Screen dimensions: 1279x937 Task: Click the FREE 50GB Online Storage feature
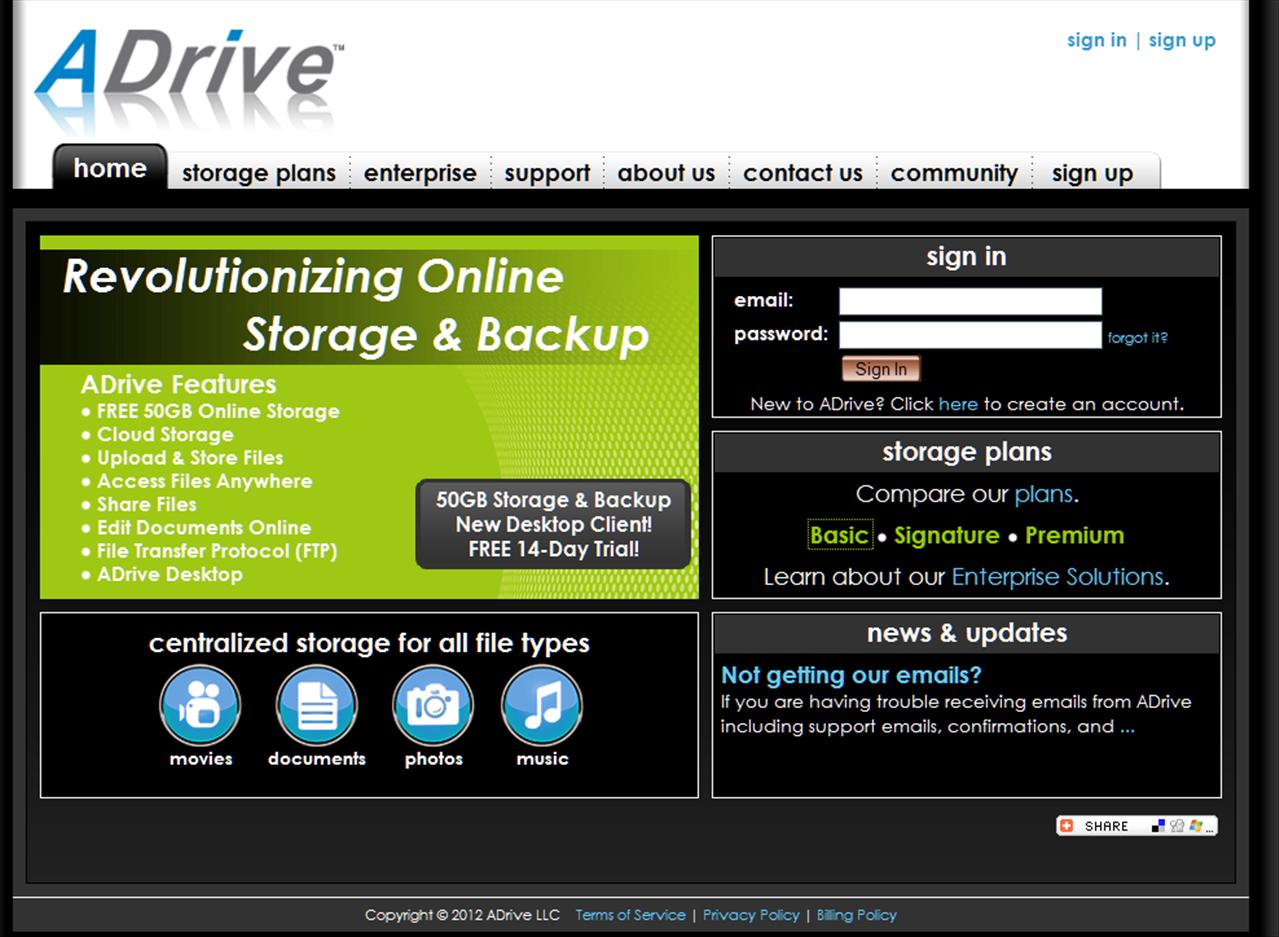218,411
